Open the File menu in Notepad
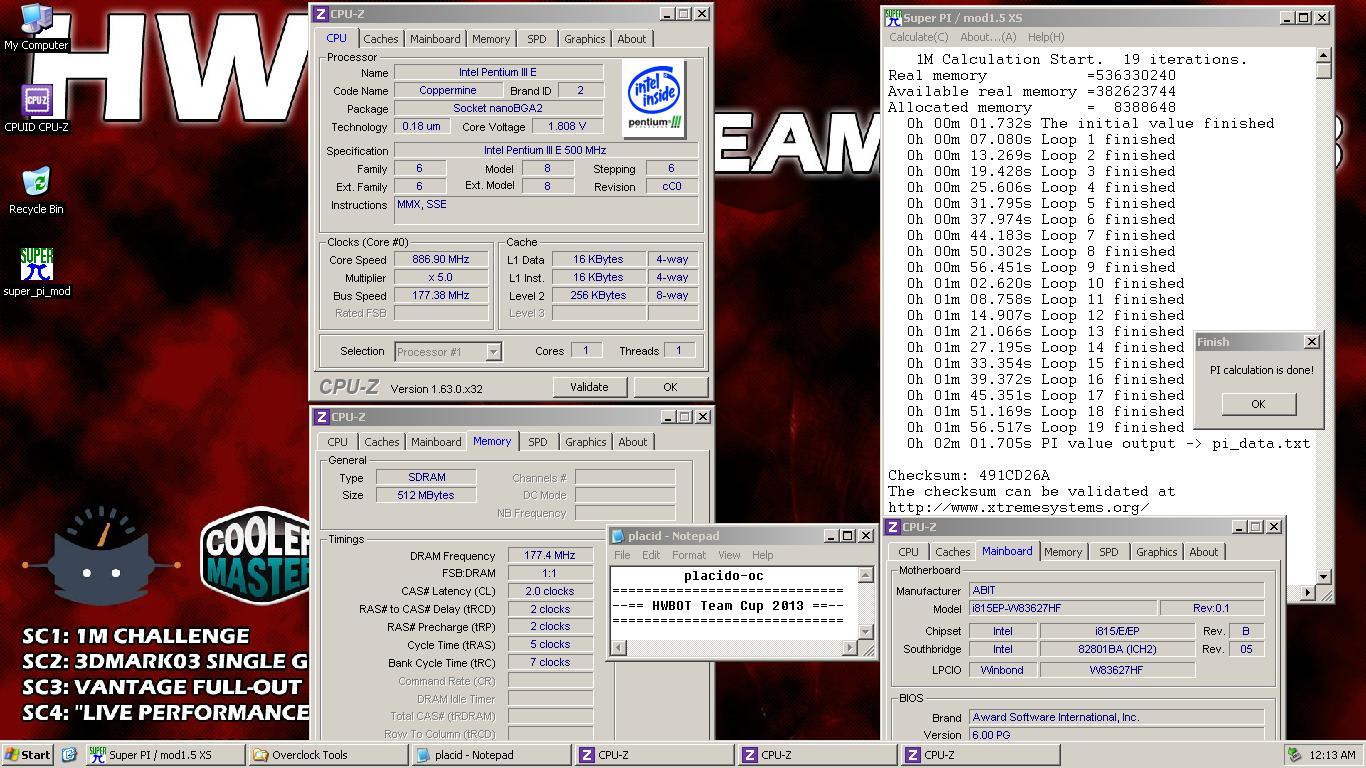The width and height of the screenshot is (1366, 768). [x=622, y=555]
